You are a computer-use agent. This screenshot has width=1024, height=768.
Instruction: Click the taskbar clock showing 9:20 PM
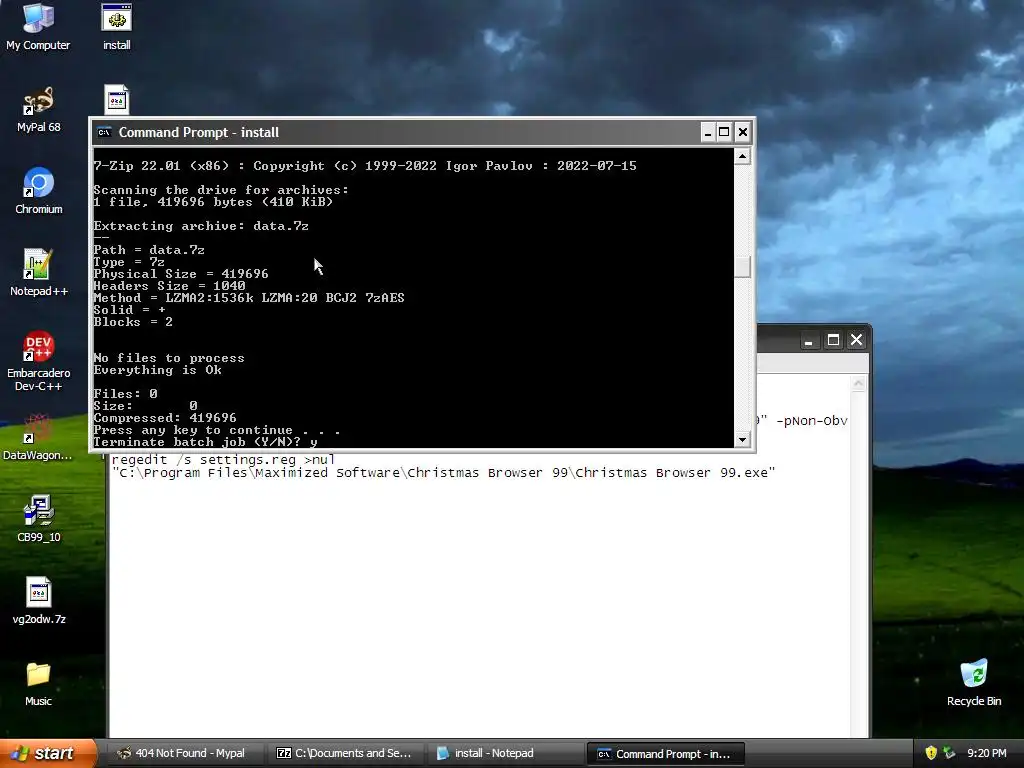(x=987, y=753)
